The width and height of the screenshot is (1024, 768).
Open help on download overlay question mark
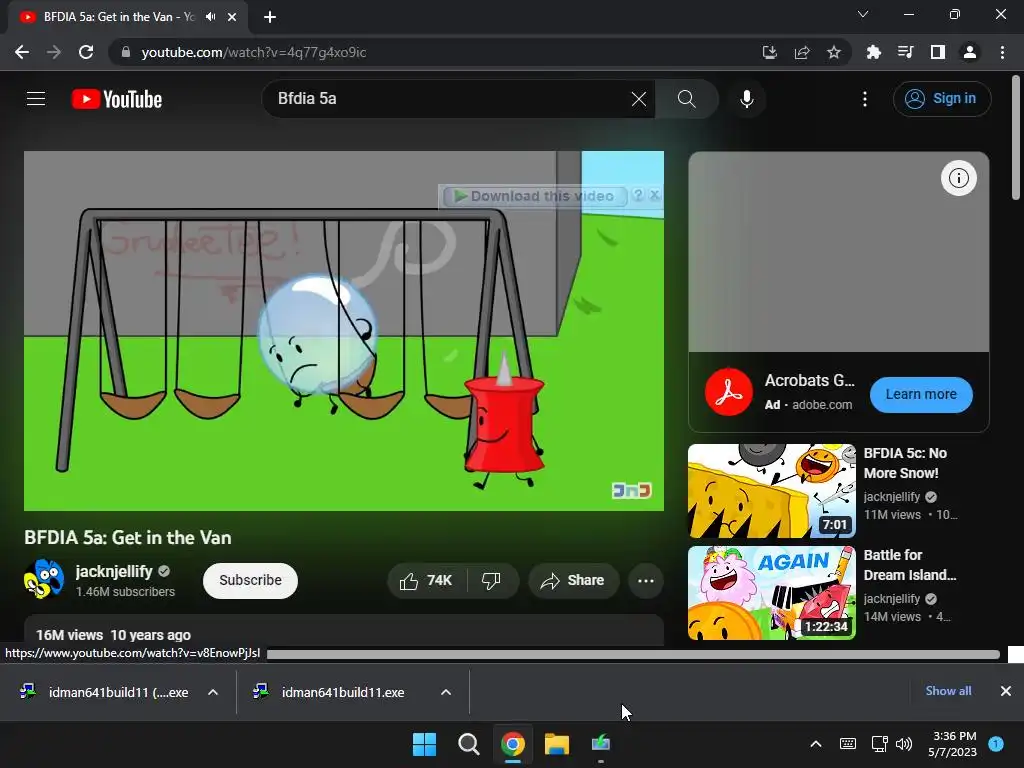(x=638, y=195)
